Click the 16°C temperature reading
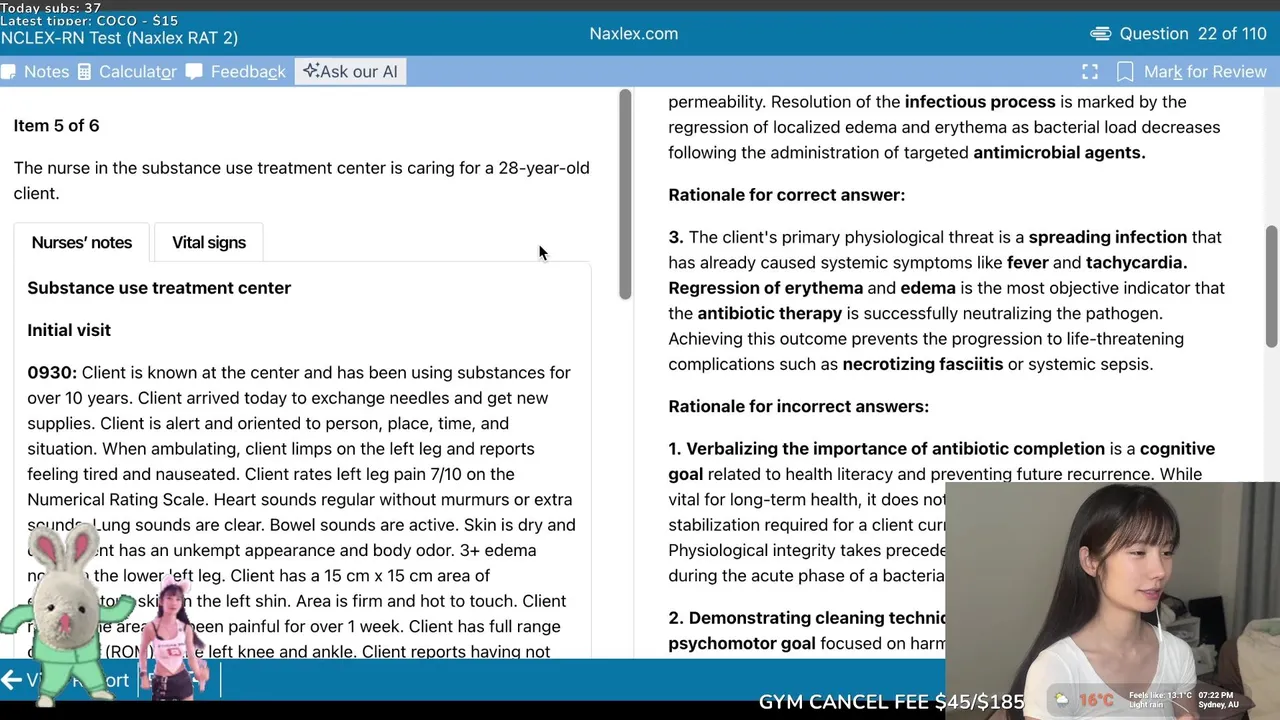Screen dimensions: 1280x720 [x=1096, y=700]
